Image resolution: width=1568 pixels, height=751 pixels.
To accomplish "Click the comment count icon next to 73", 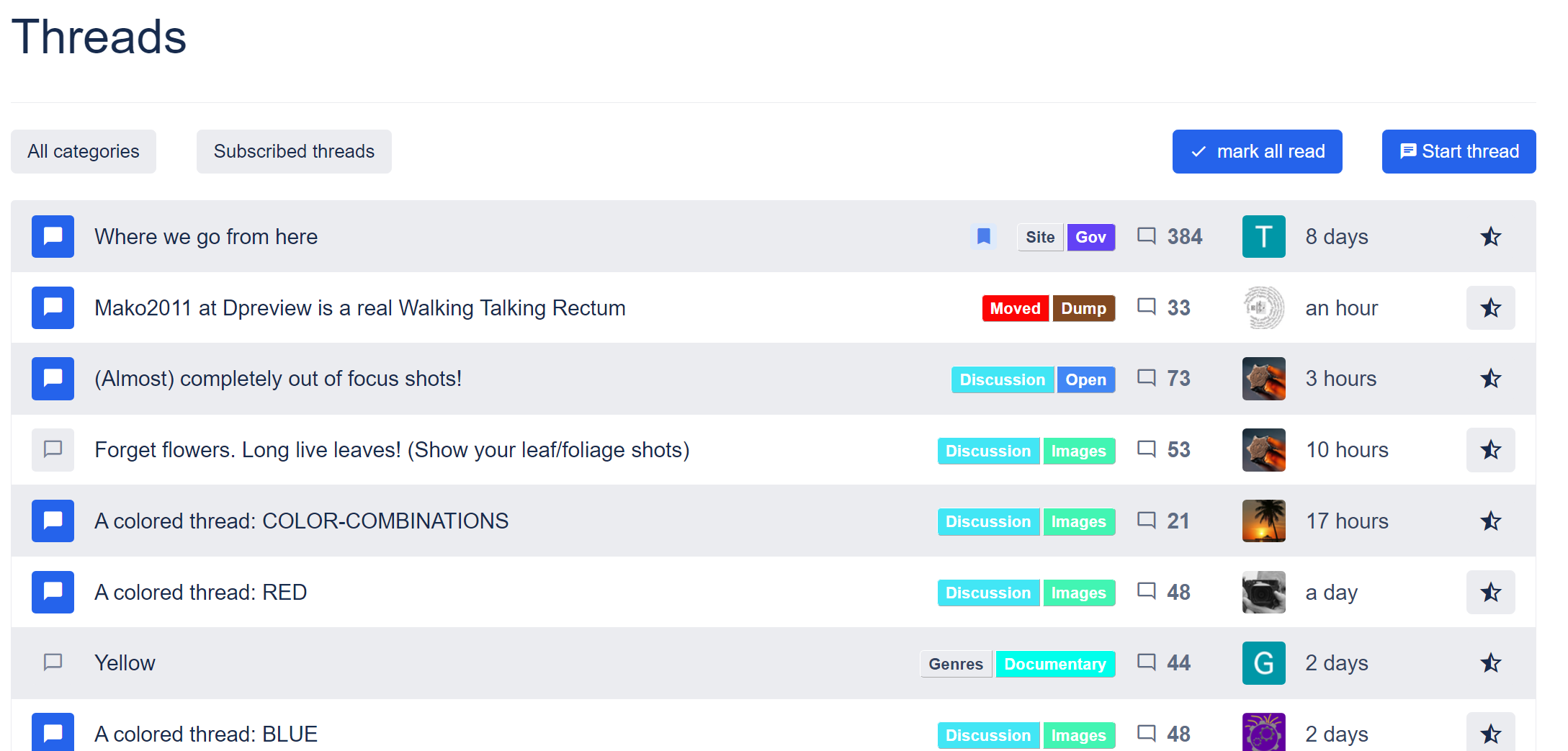I will (x=1146, y=378).
